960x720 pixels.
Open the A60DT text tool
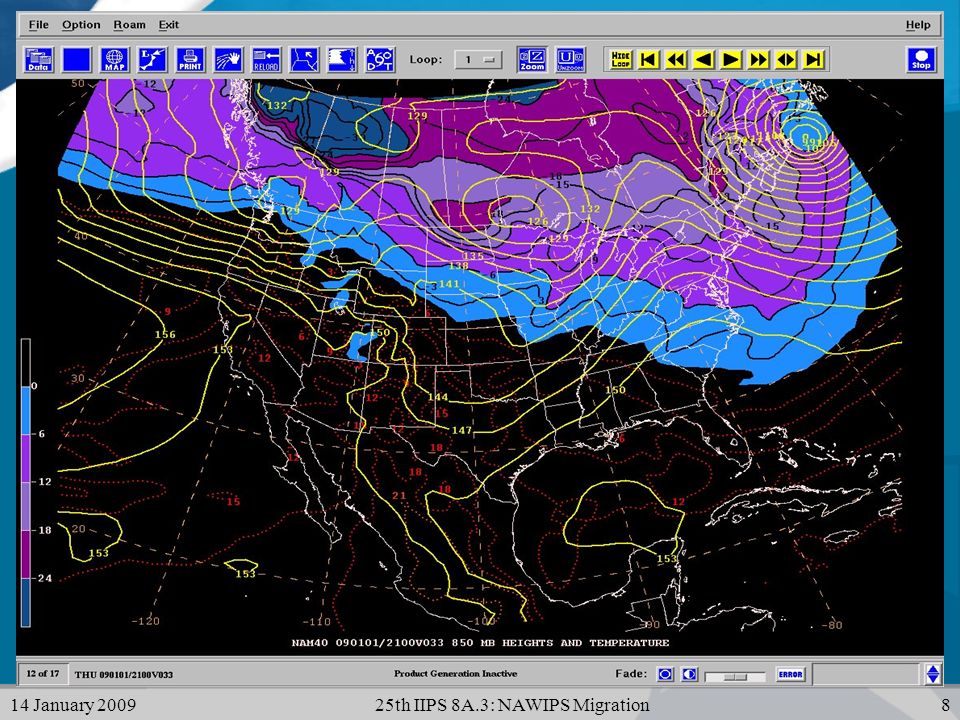point(380,60)
